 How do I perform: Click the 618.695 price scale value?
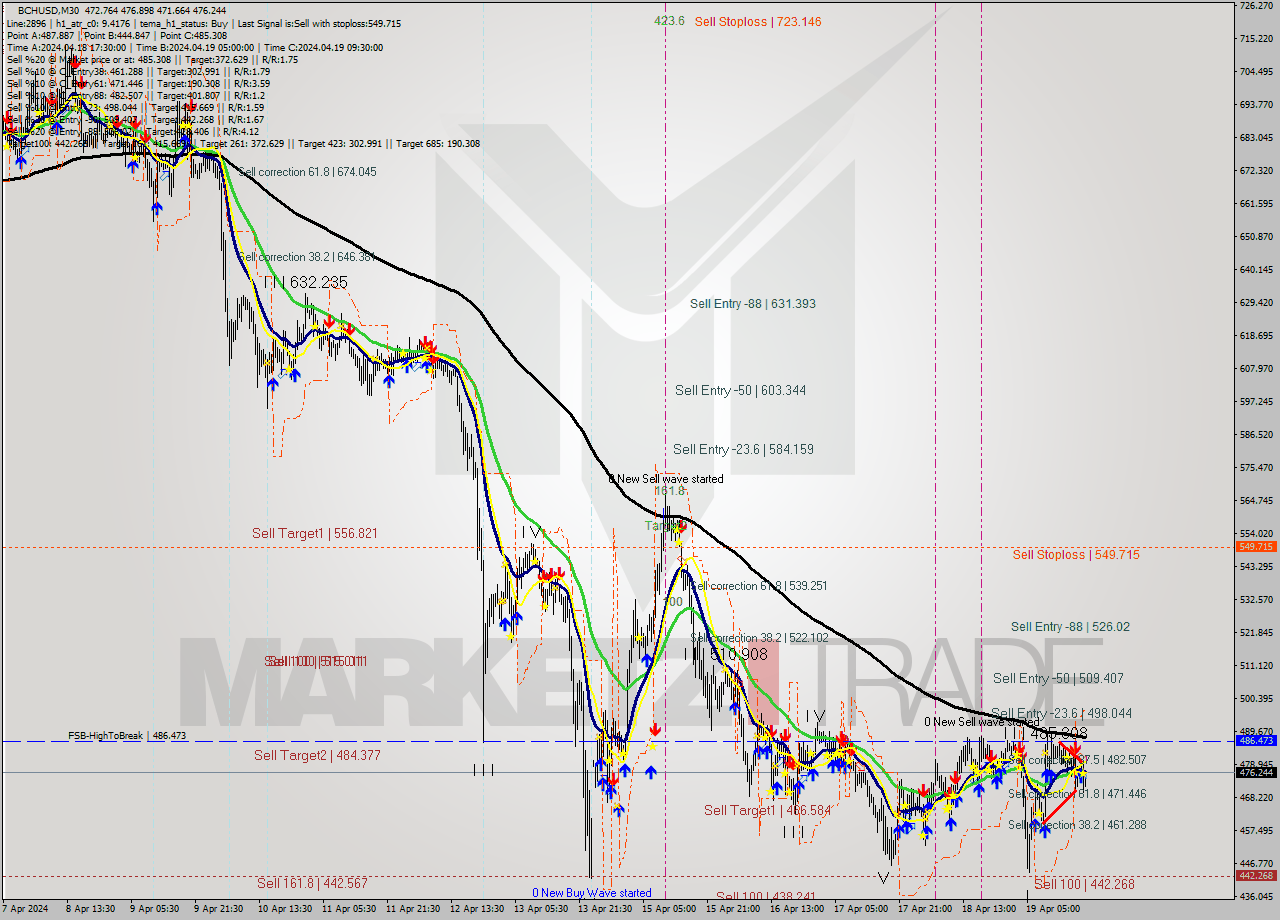coord(1255,336)
